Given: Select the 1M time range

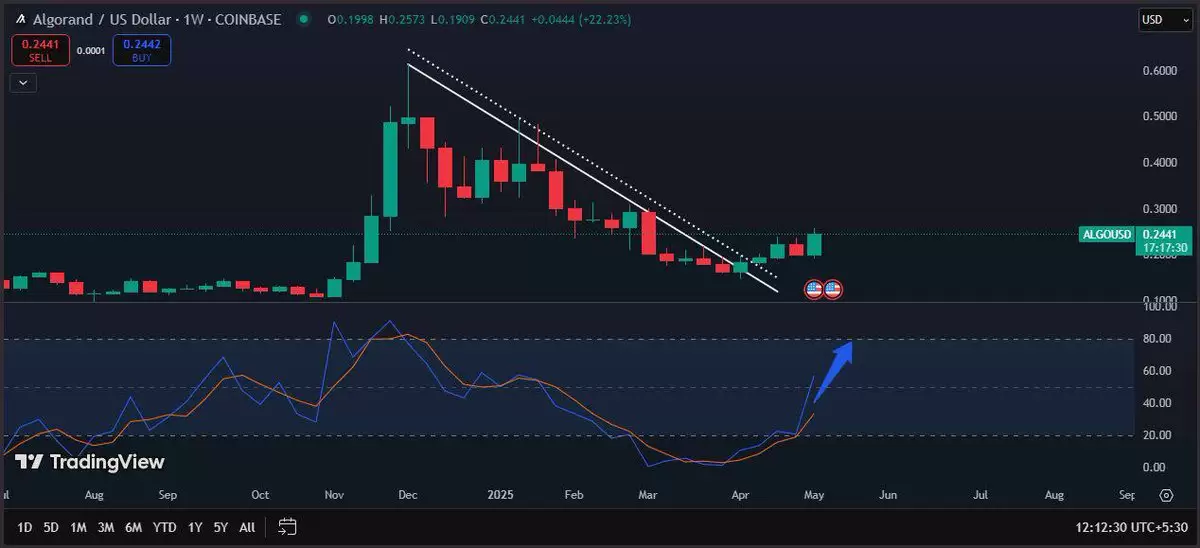Looking at the screenshot, I should click(78, 527).
